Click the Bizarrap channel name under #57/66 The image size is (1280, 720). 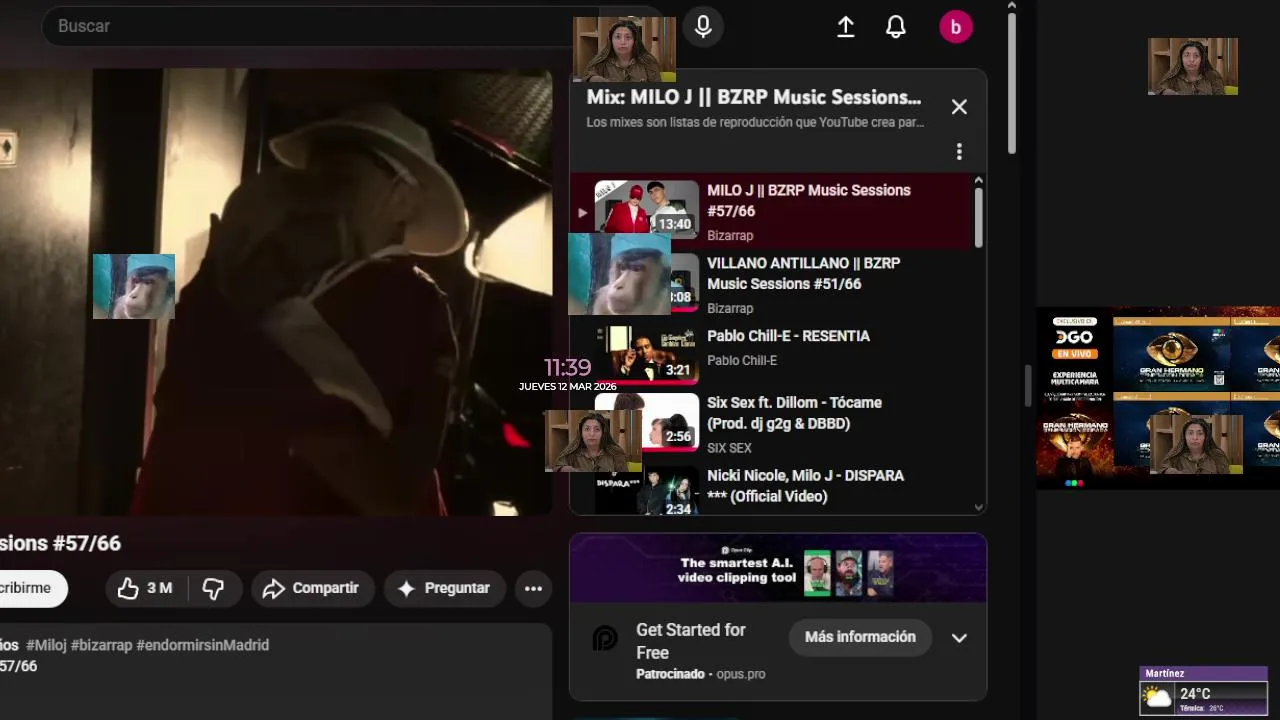click(x=730, y=235)
